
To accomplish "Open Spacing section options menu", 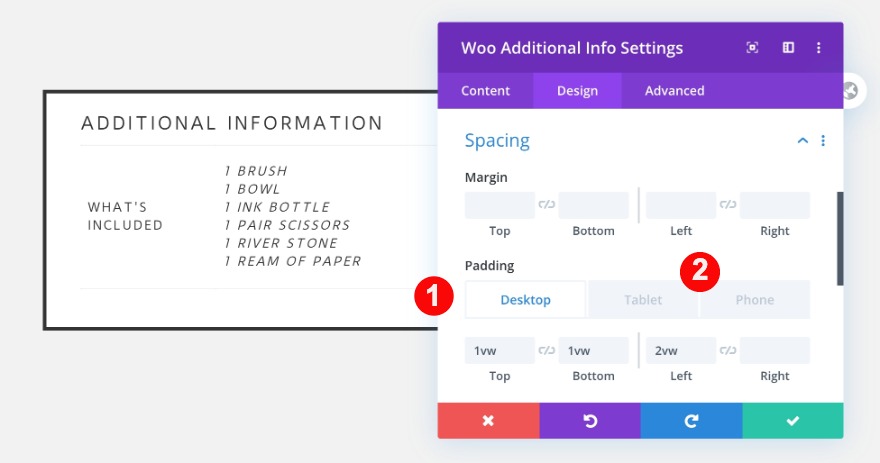I will (823, 141).
